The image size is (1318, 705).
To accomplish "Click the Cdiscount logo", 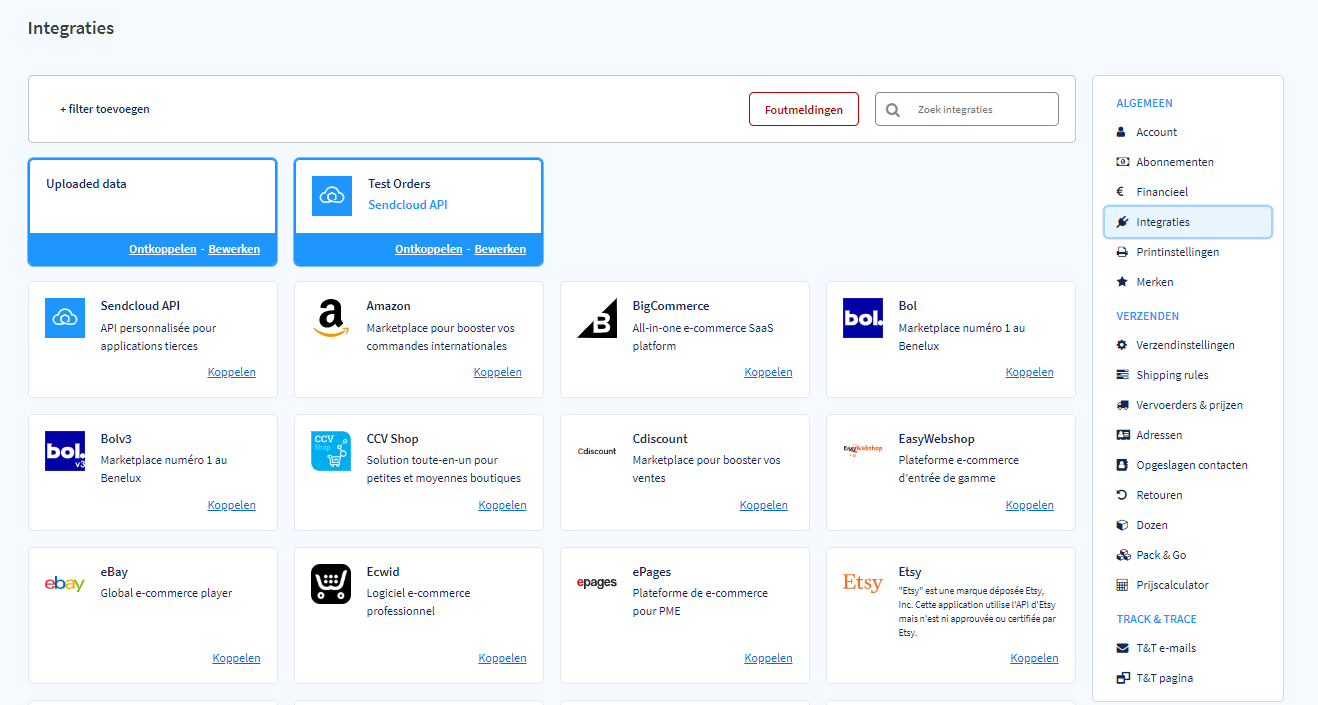I will [597, 451].
